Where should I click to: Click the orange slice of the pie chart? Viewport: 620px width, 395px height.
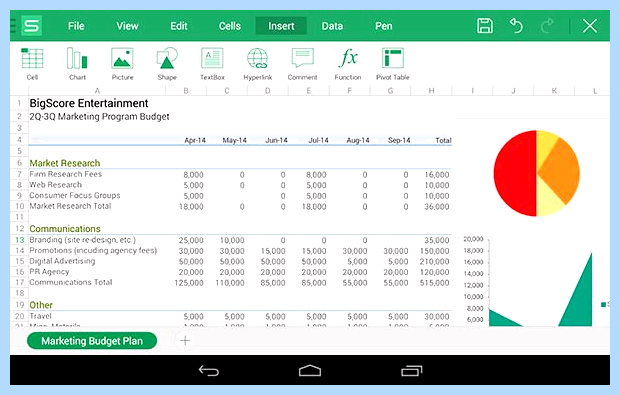[x=561, y=171]
